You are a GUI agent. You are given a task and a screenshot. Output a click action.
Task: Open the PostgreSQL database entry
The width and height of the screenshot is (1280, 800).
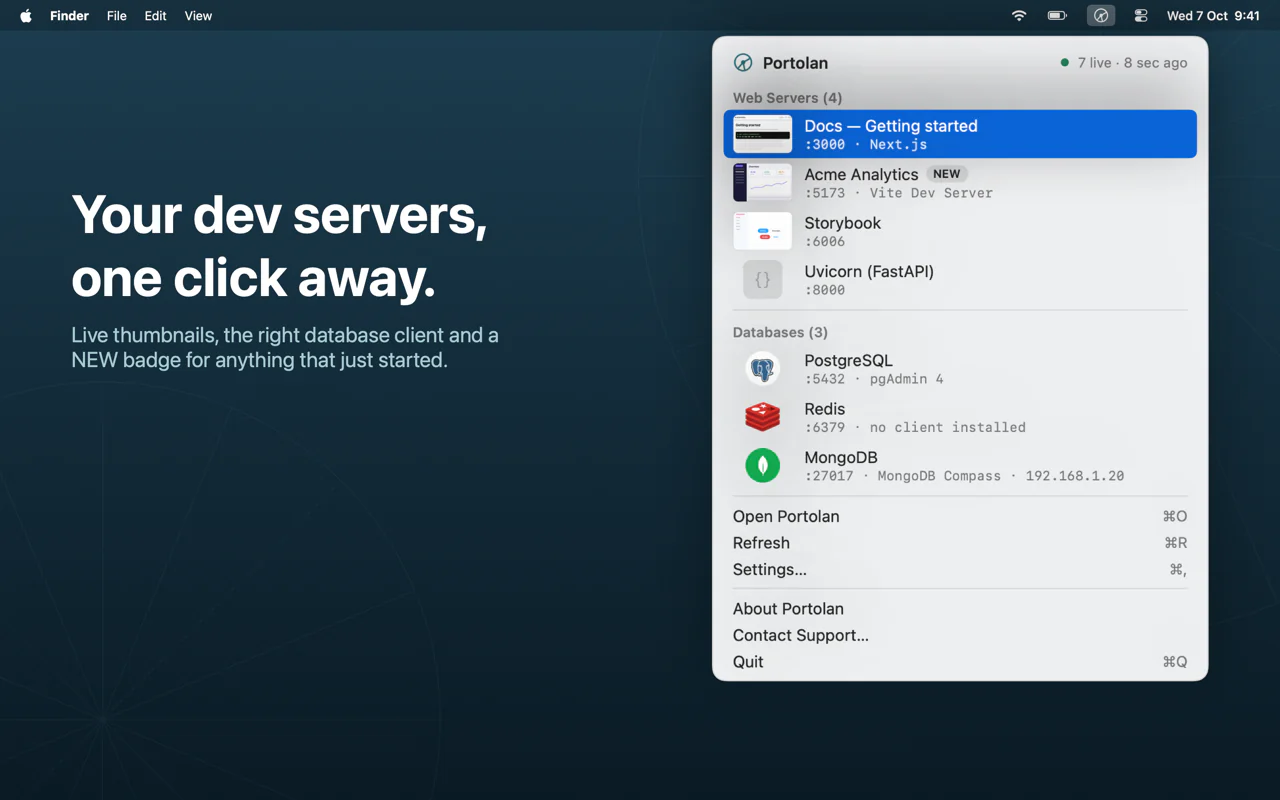[x=960, y=369]
